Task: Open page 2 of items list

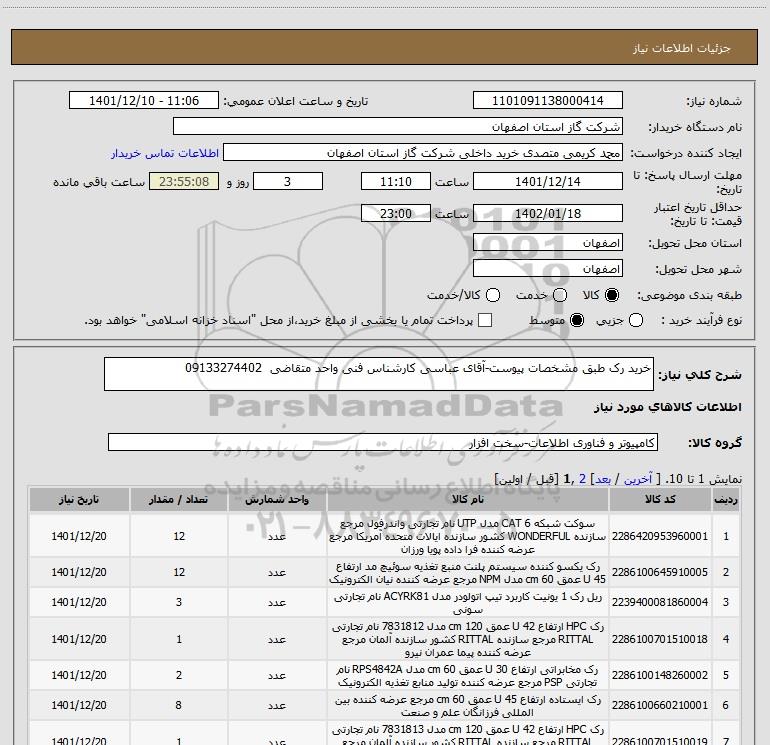Action: (582, 479)
